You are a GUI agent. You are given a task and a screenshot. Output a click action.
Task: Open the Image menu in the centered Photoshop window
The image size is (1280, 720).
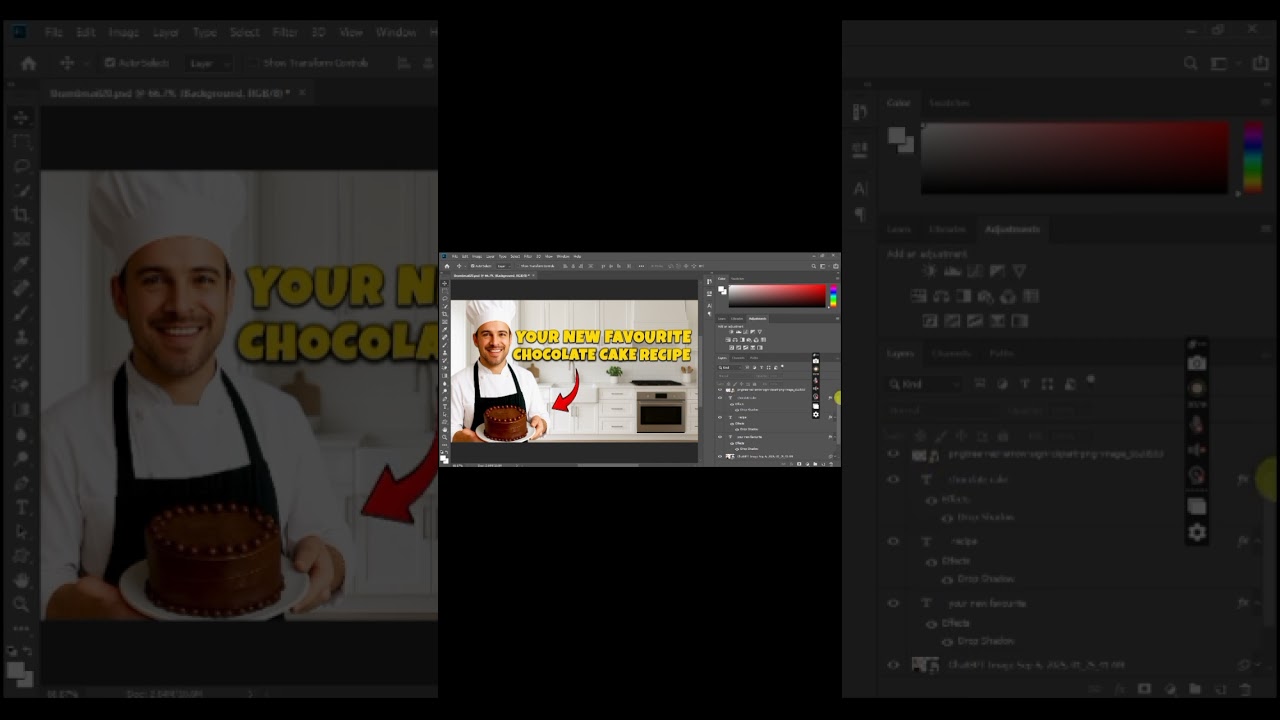coord(479,257)
